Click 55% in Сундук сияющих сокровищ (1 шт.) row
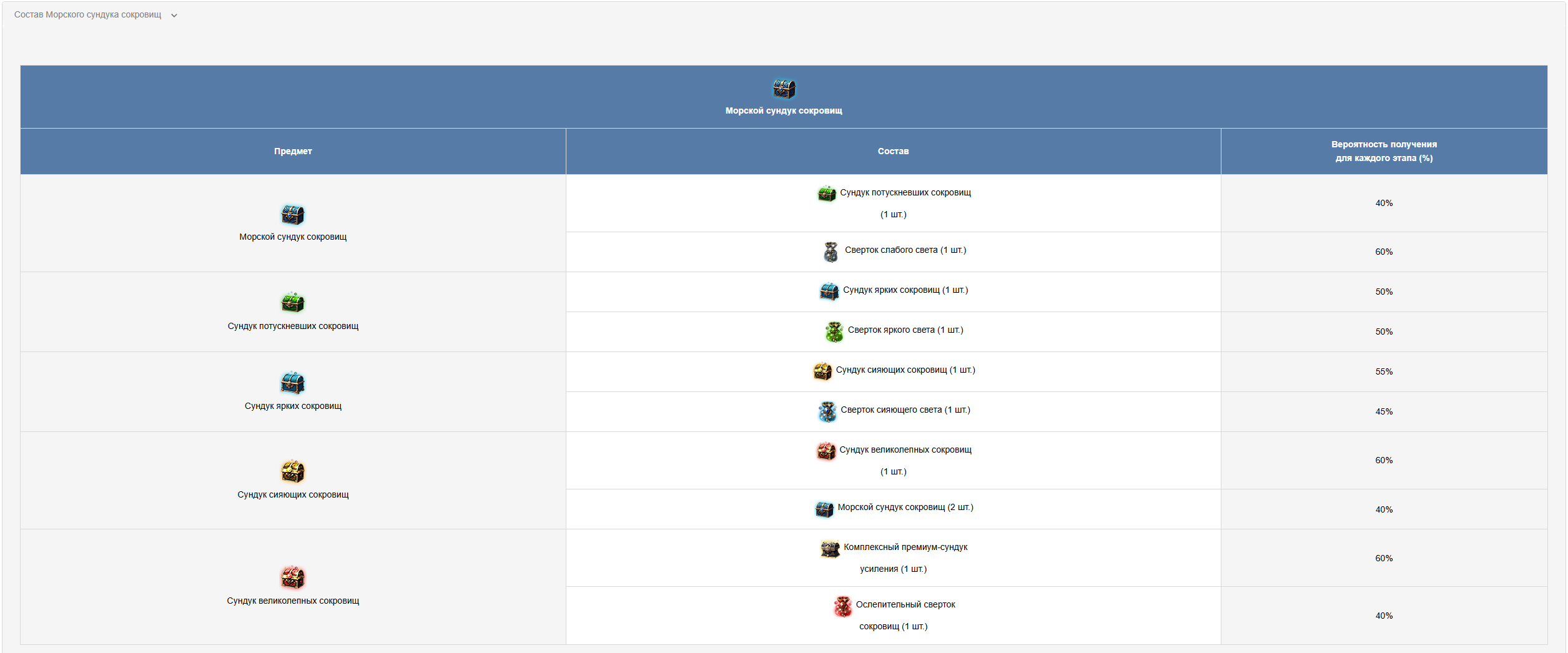Viewport: 1568px width, 653px height. (x=1384, y=372)
